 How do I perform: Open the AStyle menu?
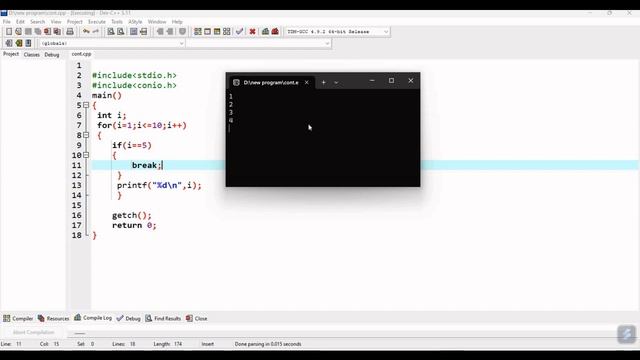click(135, 22)
